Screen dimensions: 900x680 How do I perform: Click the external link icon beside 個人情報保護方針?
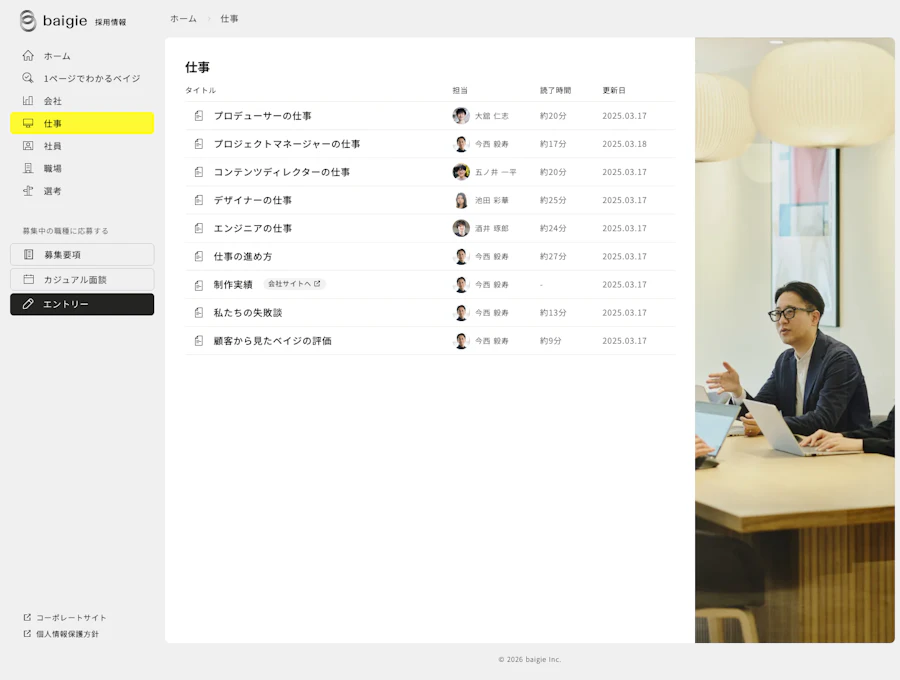27,634
